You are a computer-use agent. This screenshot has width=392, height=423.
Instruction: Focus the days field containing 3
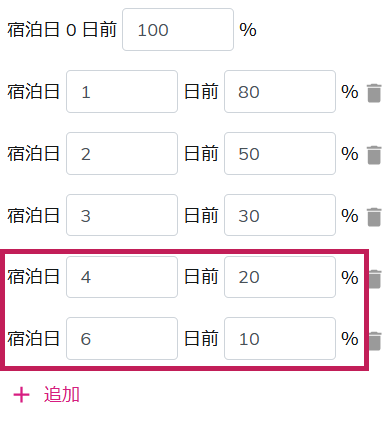coord(122,215)
